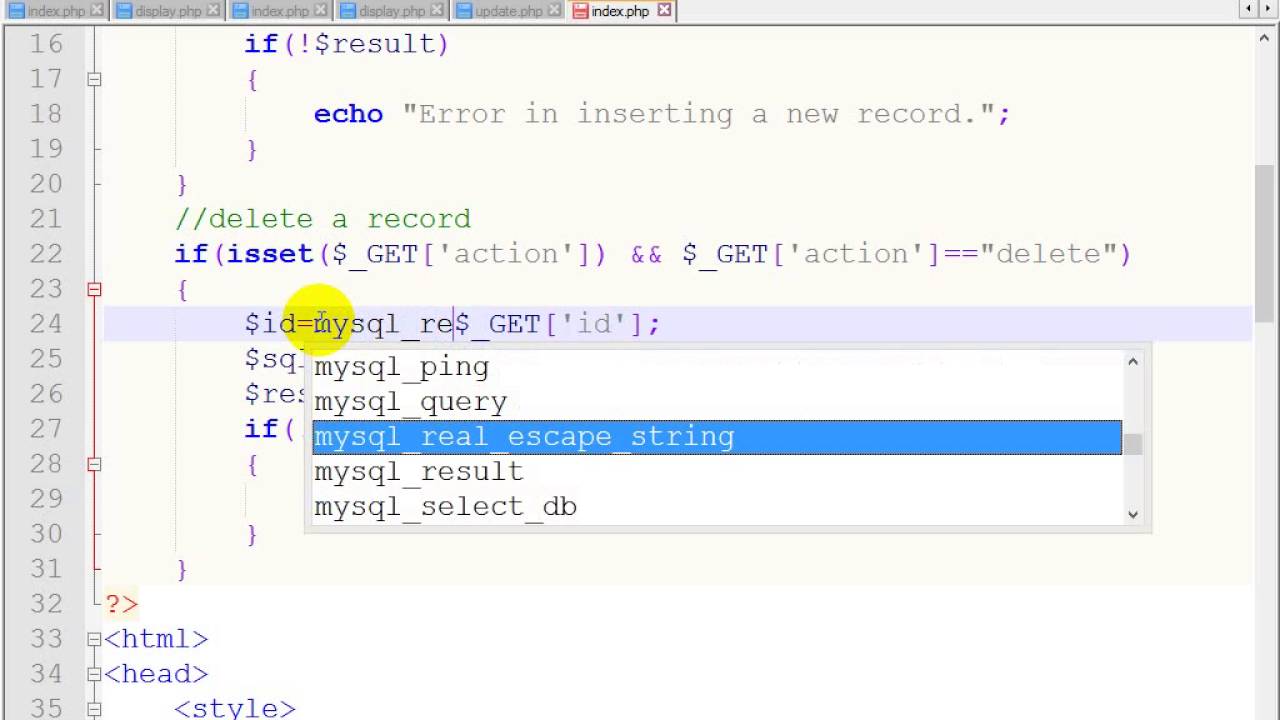Click $_GET['id'] on line 24

(x=548, y=324)
